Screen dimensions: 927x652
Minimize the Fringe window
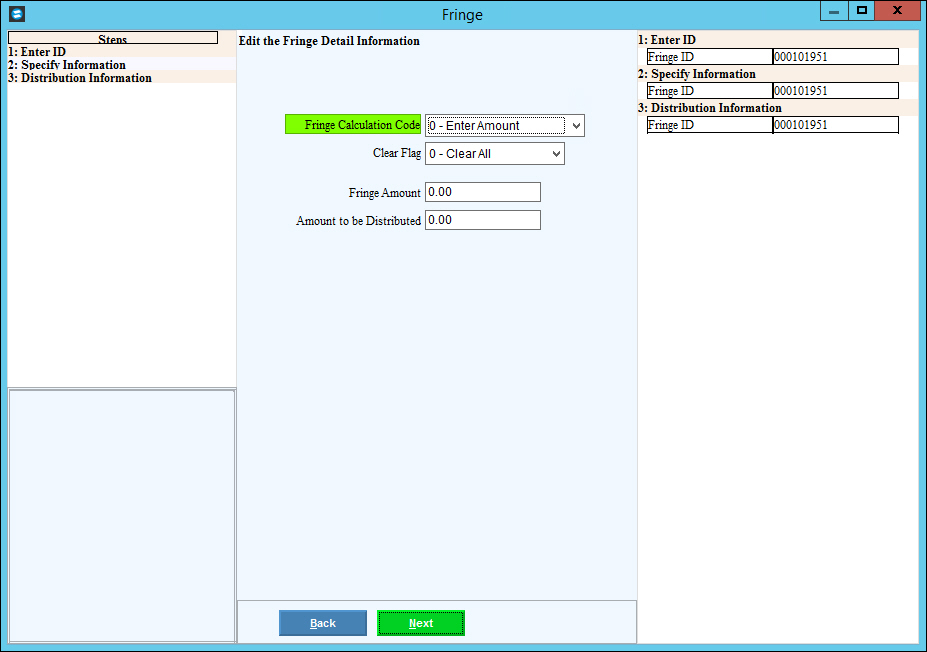(834, 11)
